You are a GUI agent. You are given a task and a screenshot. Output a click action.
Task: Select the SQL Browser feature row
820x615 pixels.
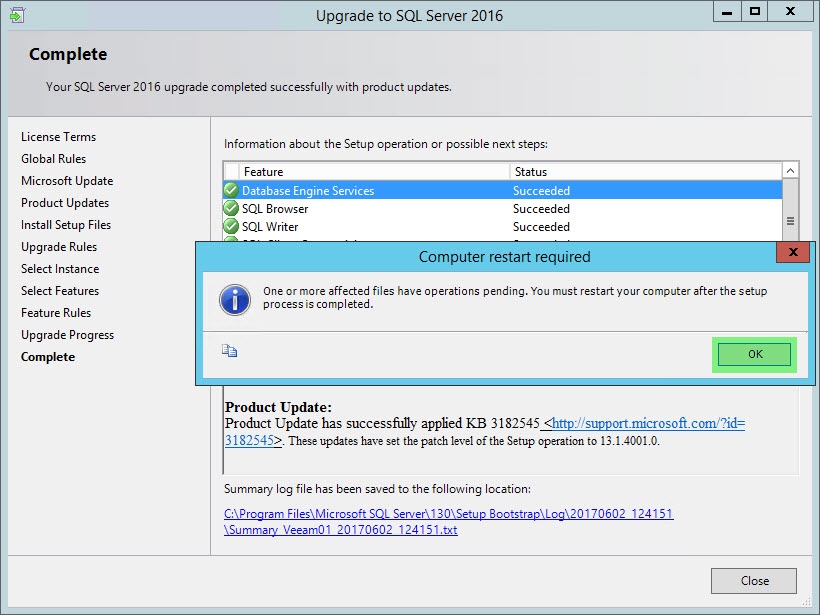point(503,209)
